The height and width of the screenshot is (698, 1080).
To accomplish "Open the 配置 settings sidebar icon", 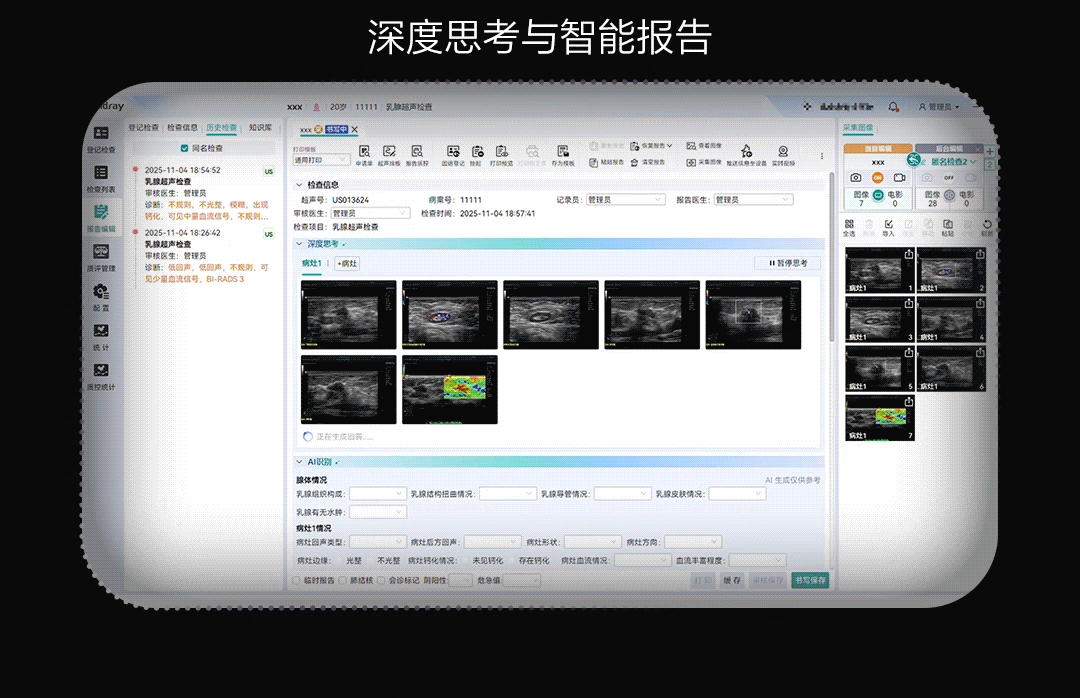I will click(x=101, y=296).
